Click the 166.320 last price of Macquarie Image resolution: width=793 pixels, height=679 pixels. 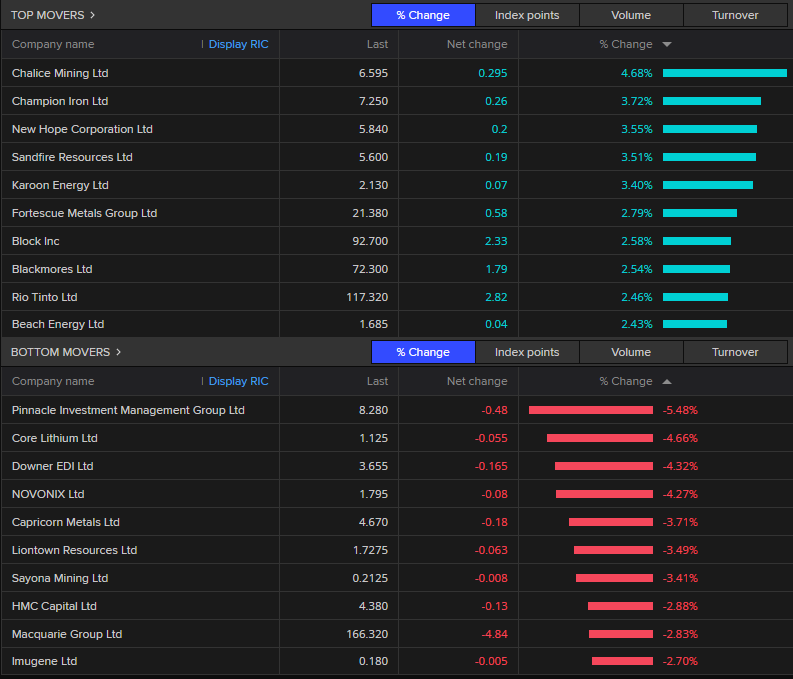[x=367, y=634]
